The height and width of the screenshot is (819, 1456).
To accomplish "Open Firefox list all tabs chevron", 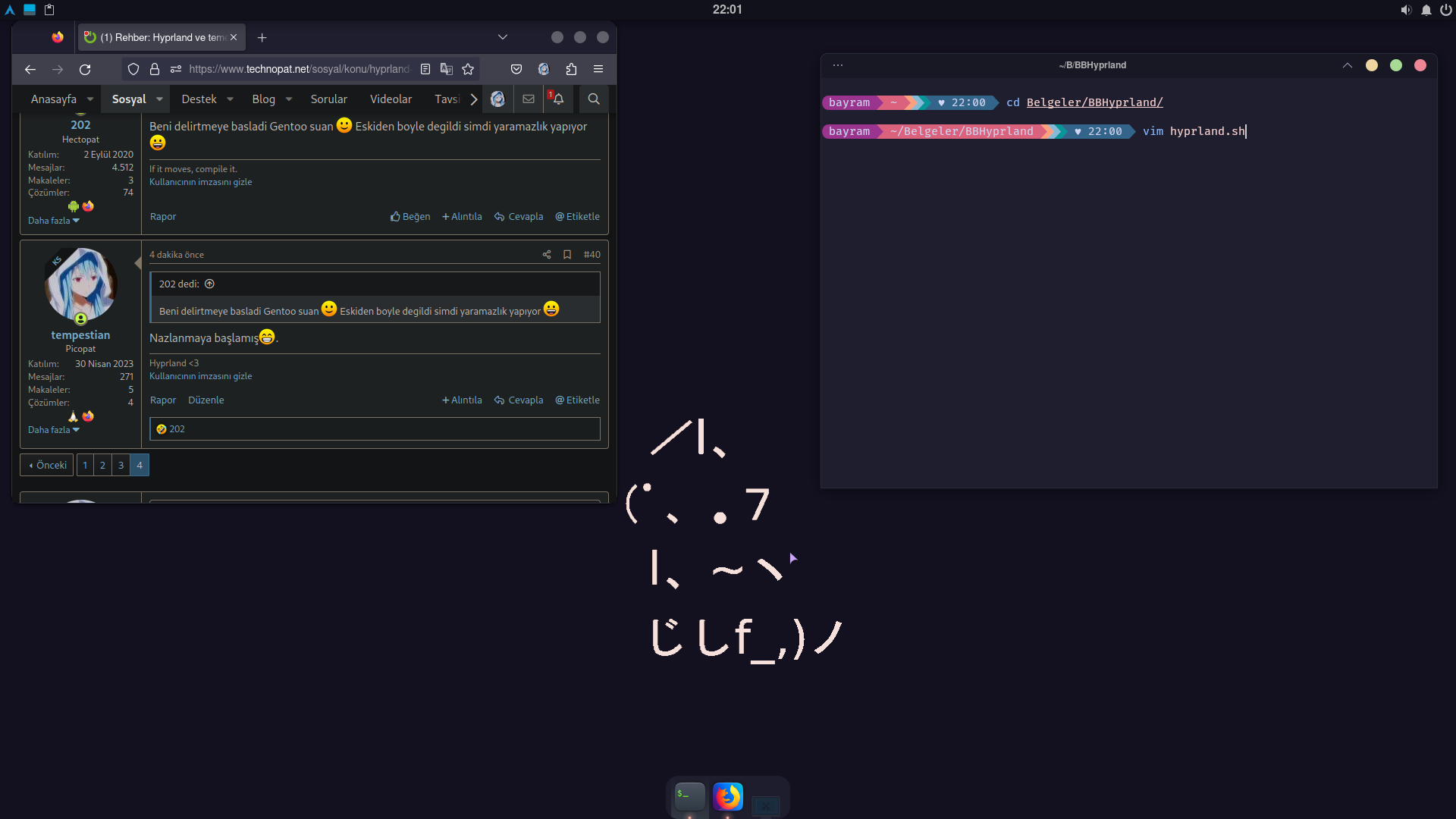I will click(x=502, y=37).
